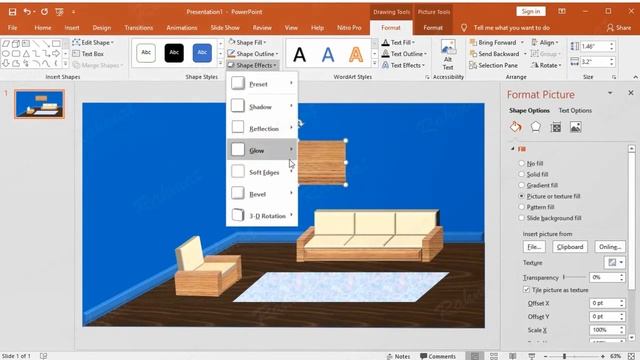The width and height of the screenshot is (640, 360).
Task: Click the File... button to insert picture
Action: [534, 247]
